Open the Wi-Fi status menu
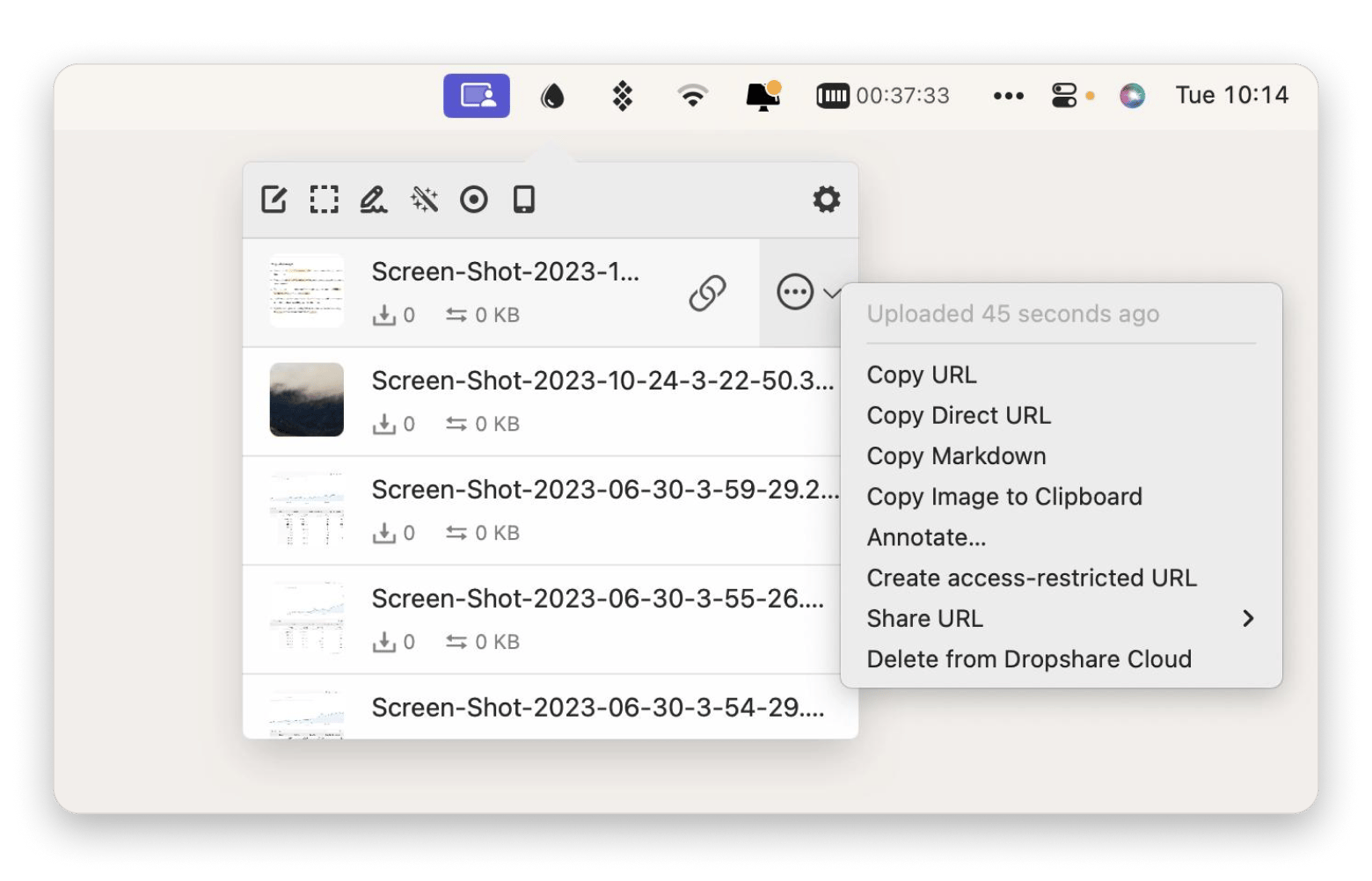The image size is (1372, 881). [x=693, y=95]
